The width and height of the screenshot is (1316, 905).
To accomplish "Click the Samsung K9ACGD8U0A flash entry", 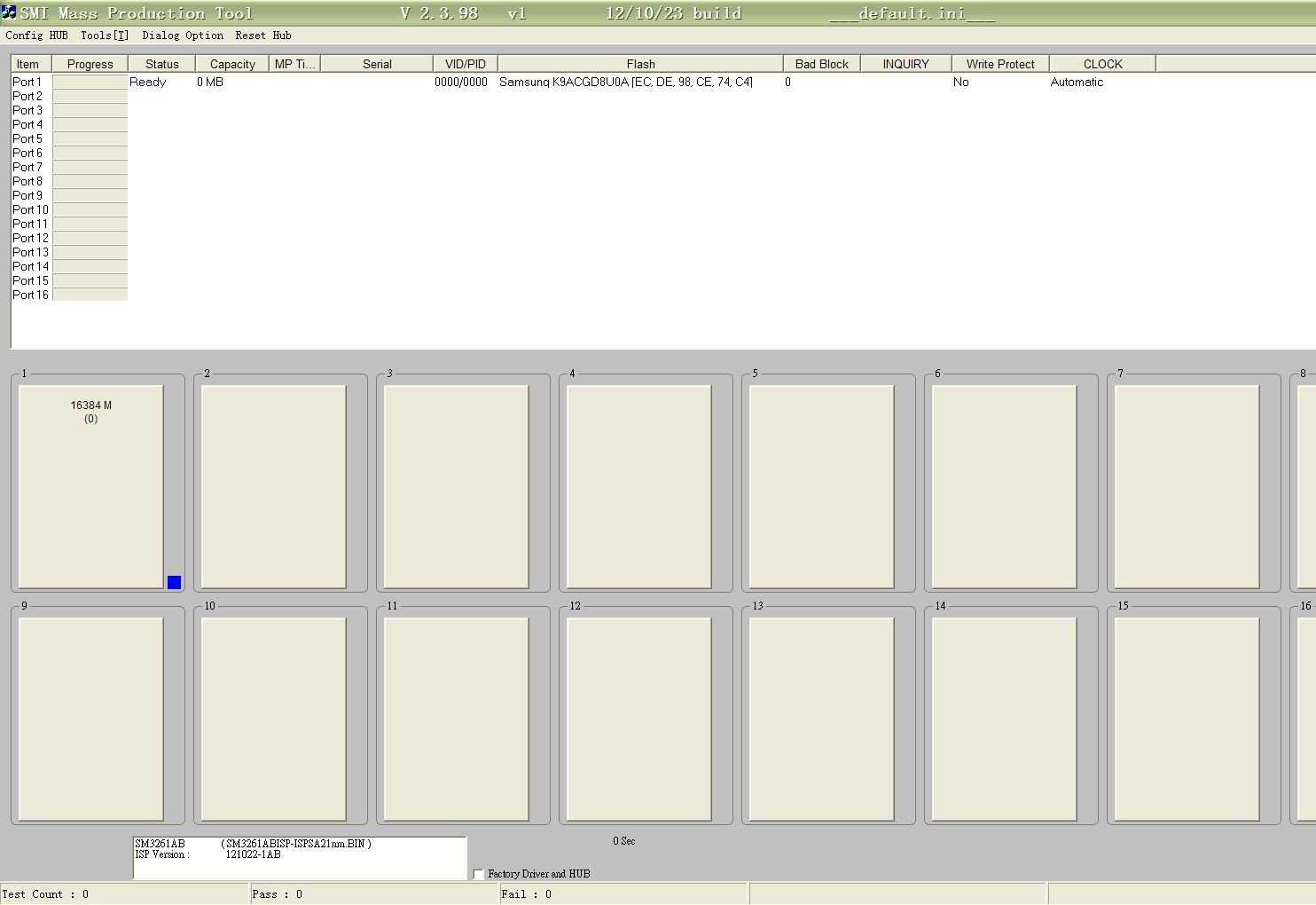I will click(x=626, y=82).
